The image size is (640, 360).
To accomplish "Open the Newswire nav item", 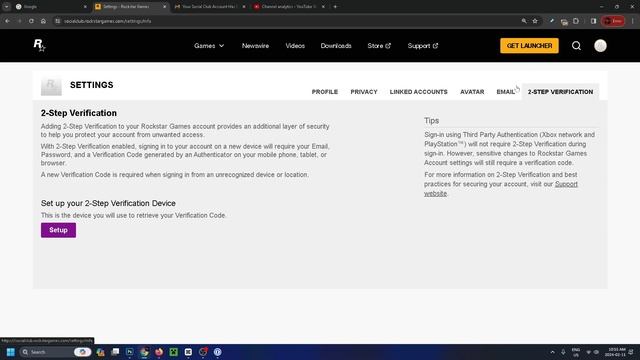I will coord(255,46).
